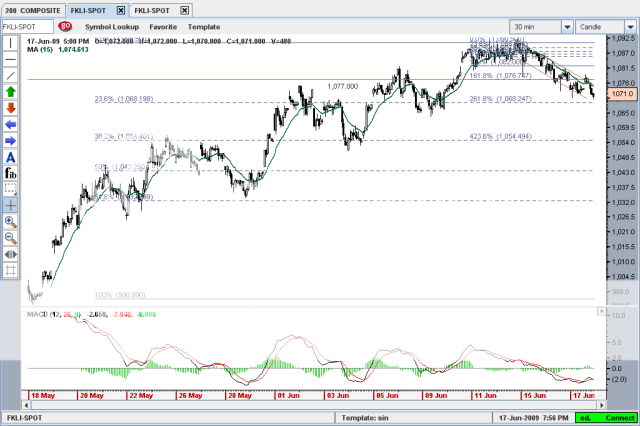Viewport: 640px width, 426px height.
Task: Place a red down arrow marker
Action: coord(10,108)
